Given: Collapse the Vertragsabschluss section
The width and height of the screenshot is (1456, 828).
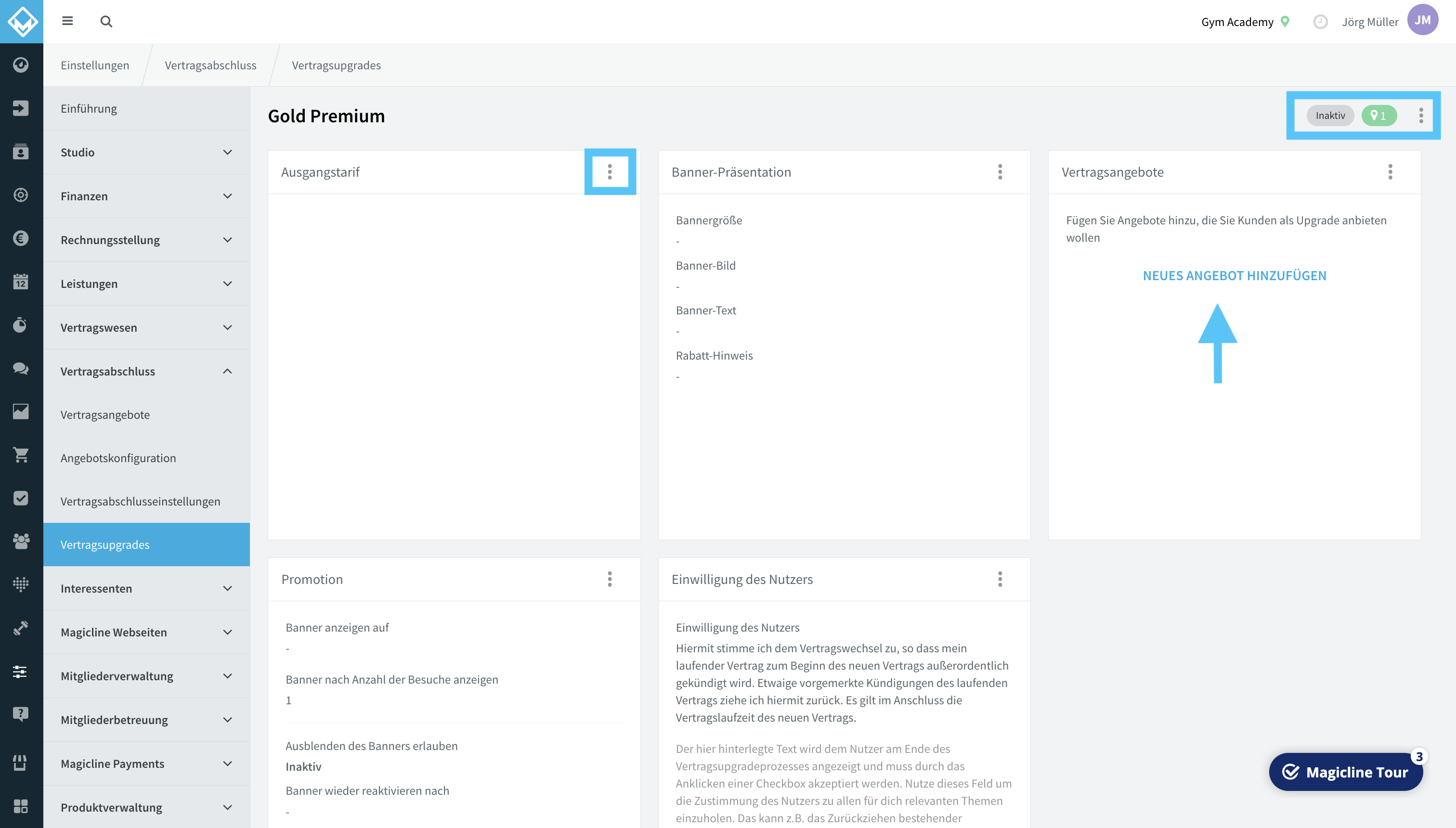Looking at the screenshot, I should (x=147, y=371).
